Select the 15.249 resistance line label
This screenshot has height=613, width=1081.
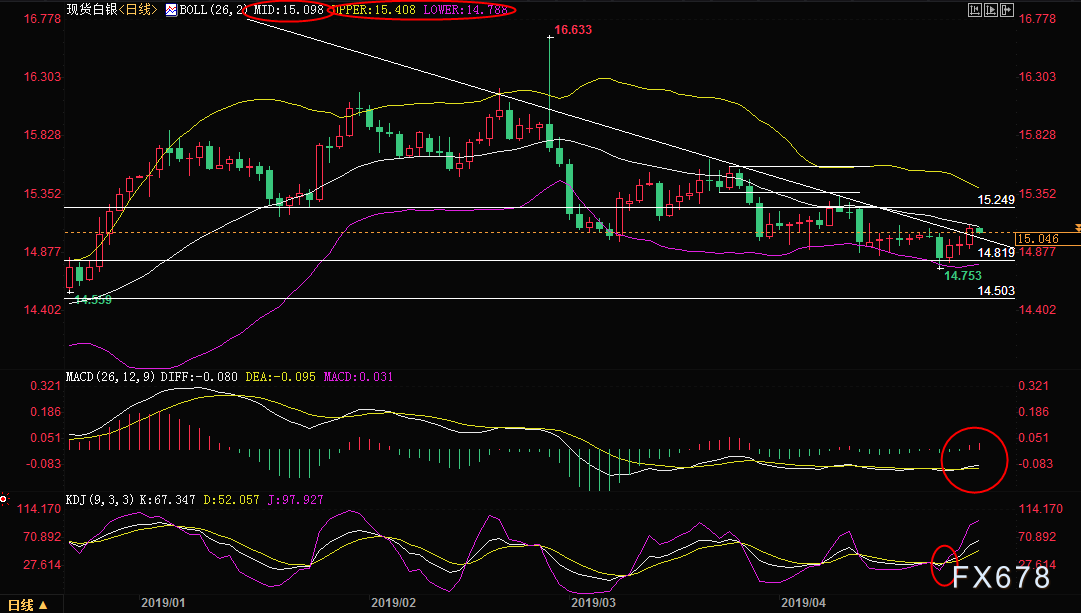point(996,200)
